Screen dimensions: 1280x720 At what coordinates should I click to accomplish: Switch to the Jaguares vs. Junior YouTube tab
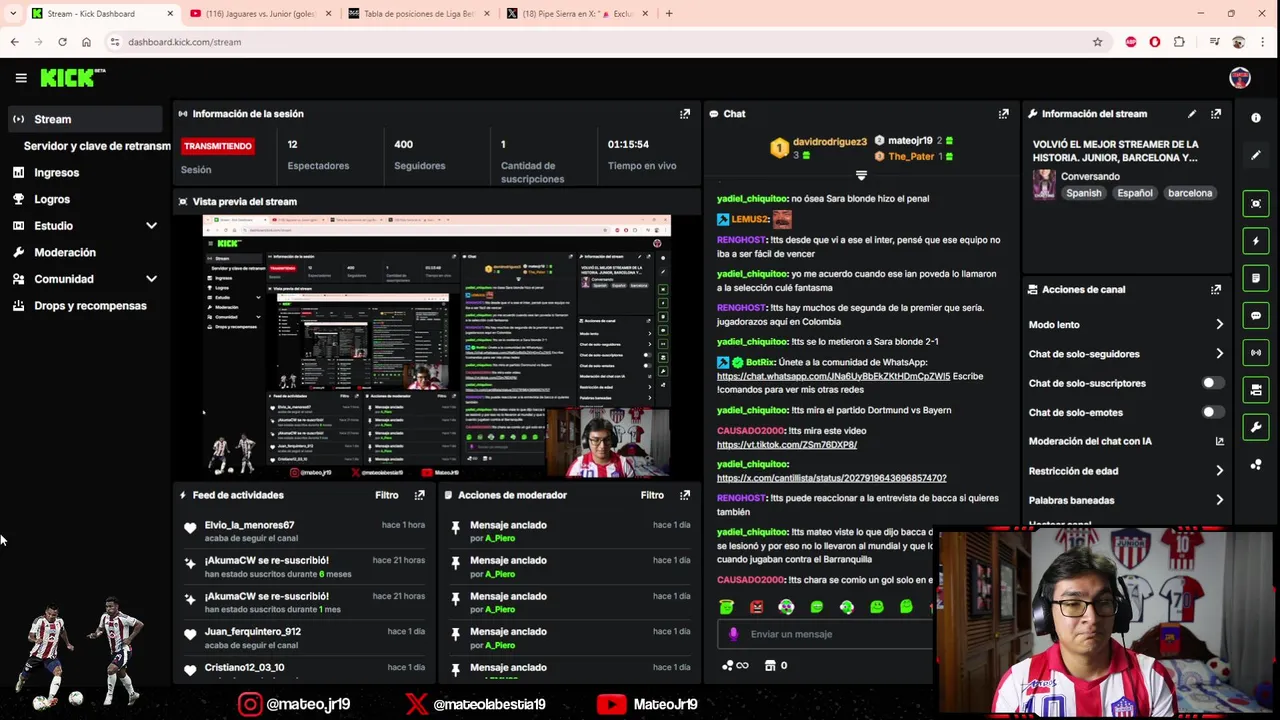click(260, 14)
